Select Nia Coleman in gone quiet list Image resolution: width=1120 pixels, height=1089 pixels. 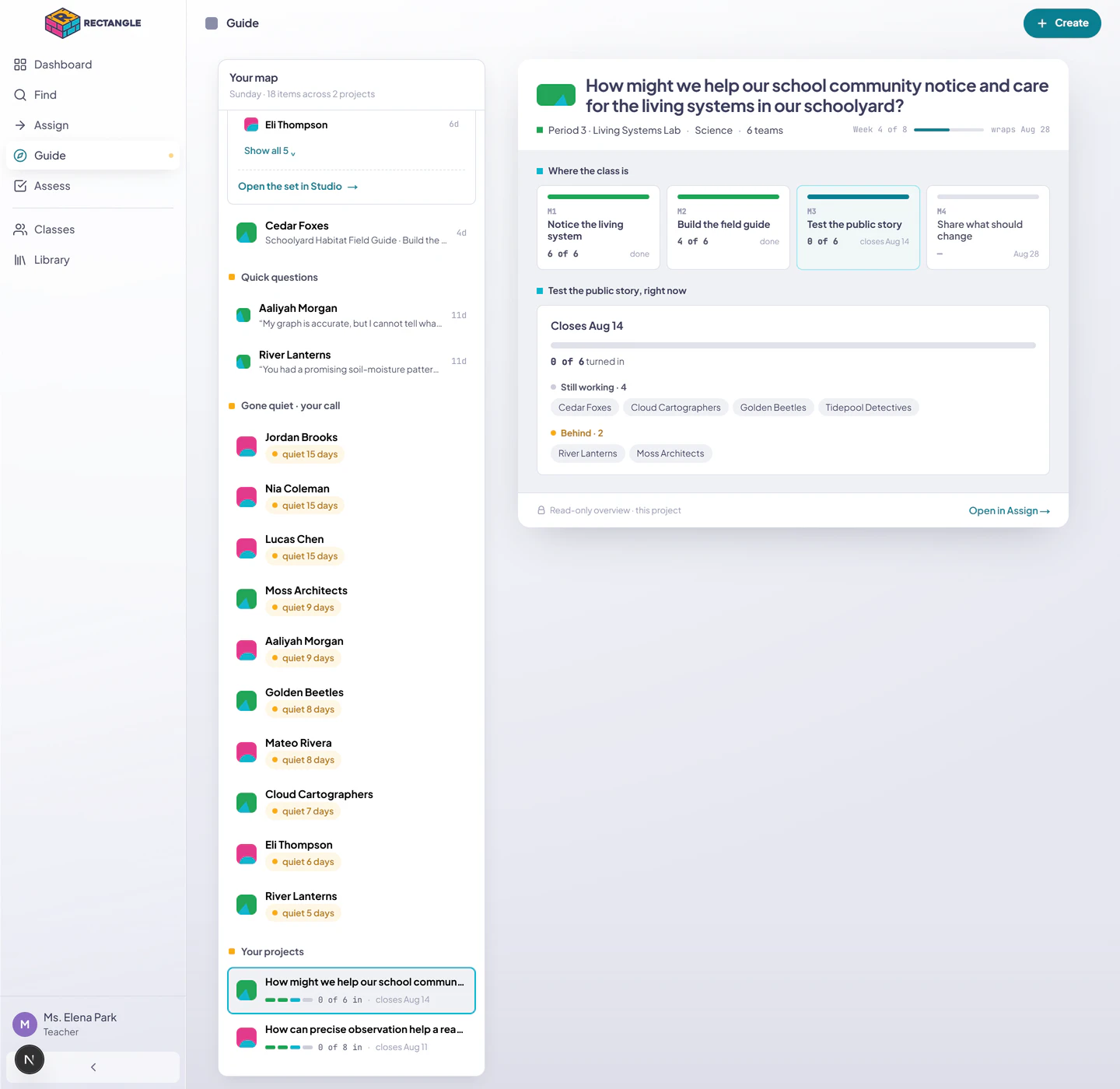coord(352,497)
